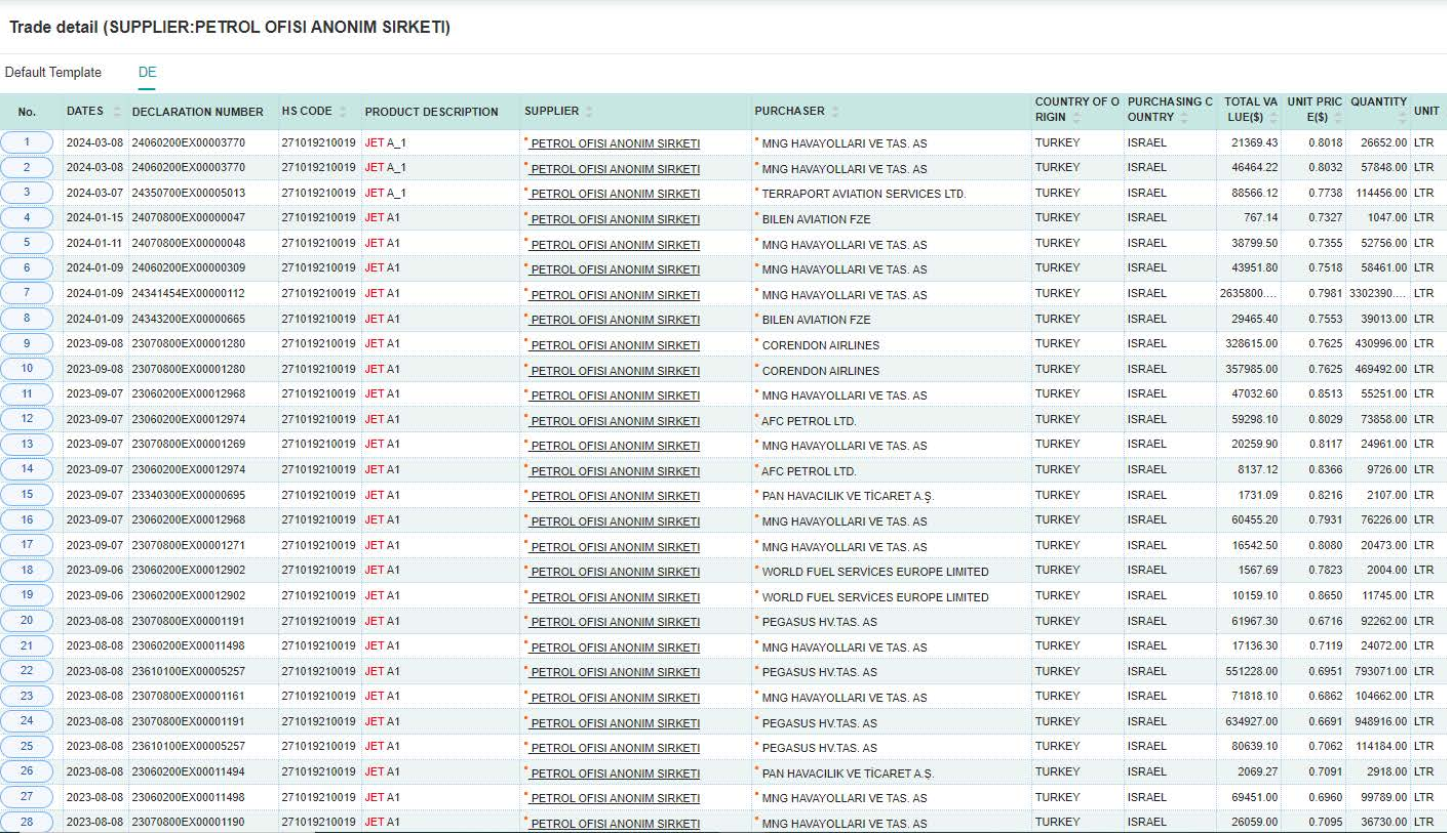Open details via row number 7 button

[27, 294]
